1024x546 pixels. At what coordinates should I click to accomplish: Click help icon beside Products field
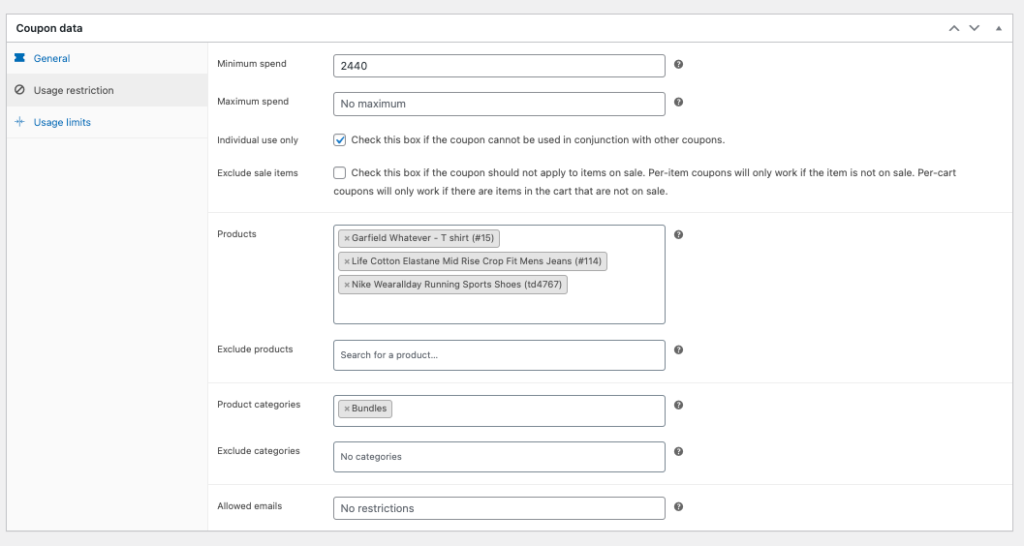(679, 234)
